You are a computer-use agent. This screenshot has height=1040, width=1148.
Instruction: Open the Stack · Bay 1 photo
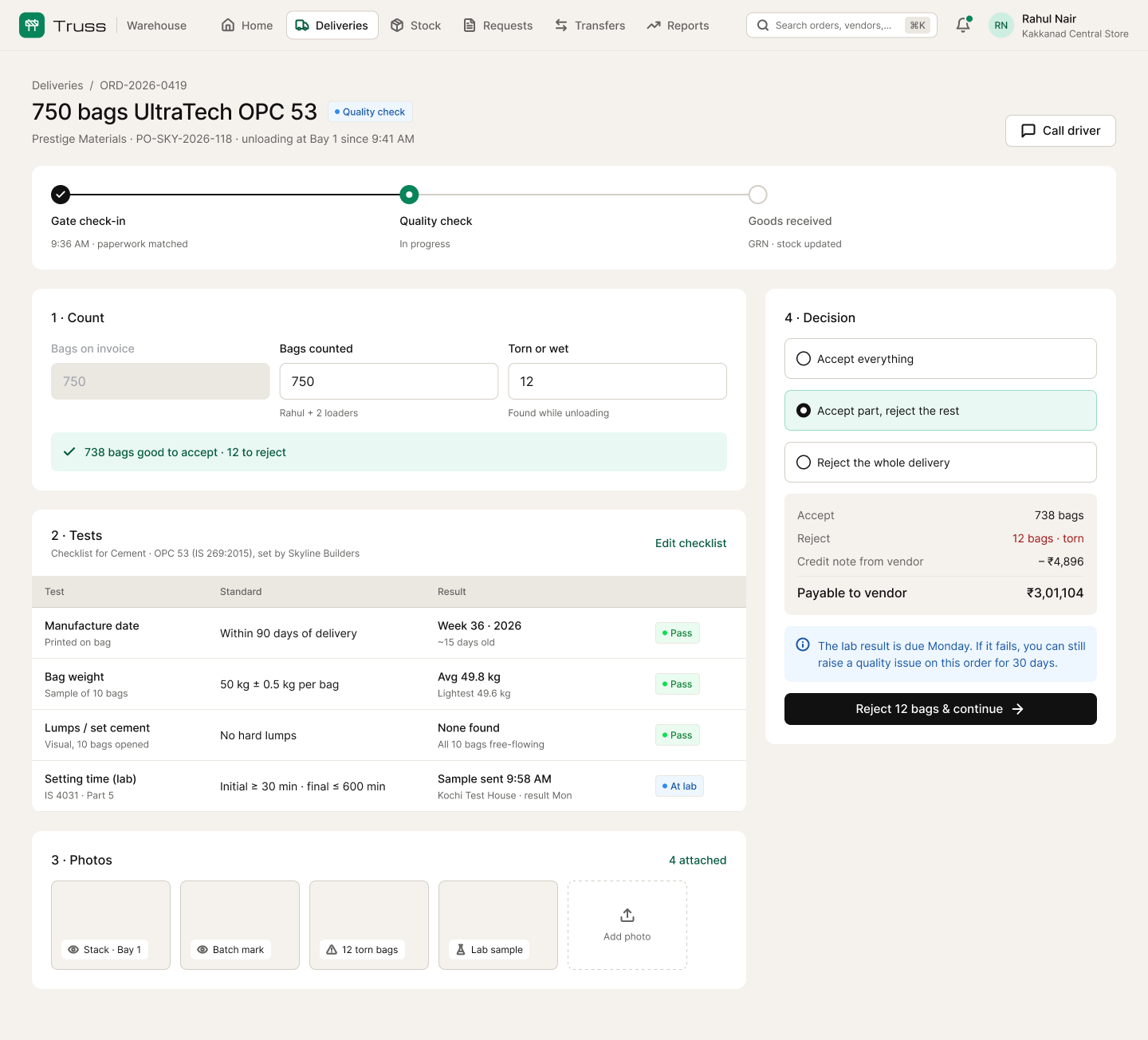(111, 925)
